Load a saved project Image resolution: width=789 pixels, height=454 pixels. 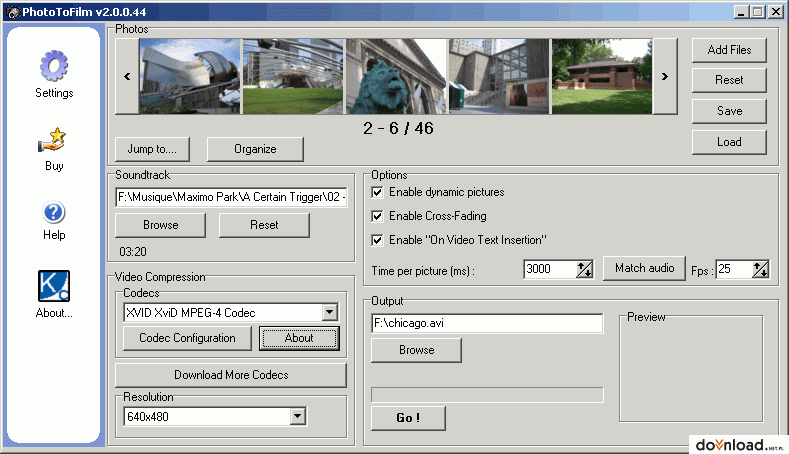click(x=729, y=142)
